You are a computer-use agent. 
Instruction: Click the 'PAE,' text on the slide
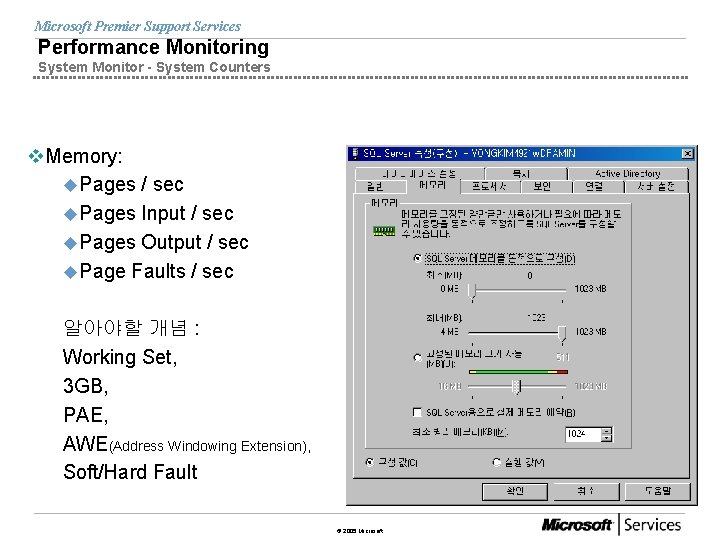pyautogui.click(x=85, y=415)
